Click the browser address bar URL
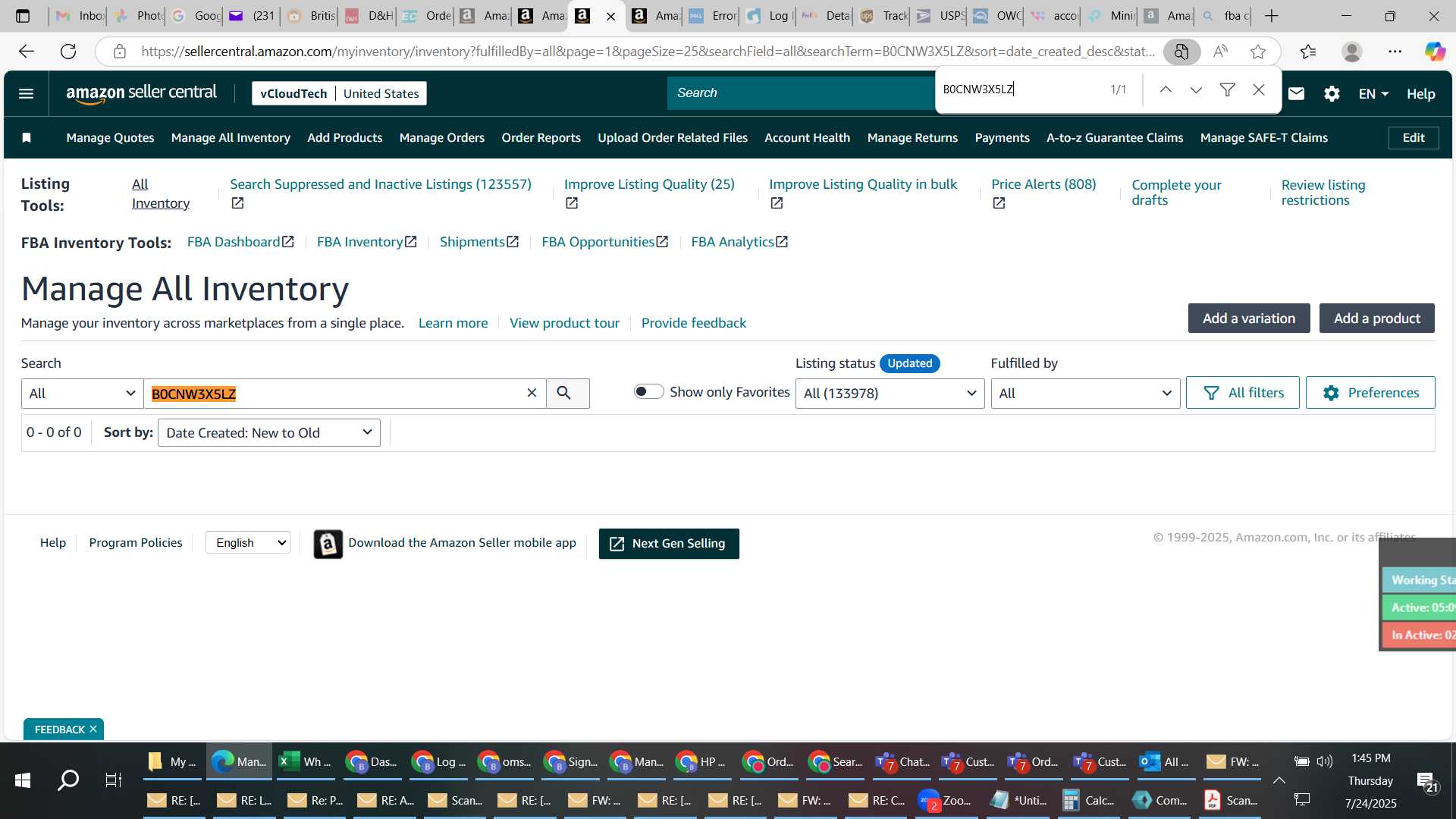Image resolution: width=1456 pixels, height=819 pixels. click(x=647, y=52)
